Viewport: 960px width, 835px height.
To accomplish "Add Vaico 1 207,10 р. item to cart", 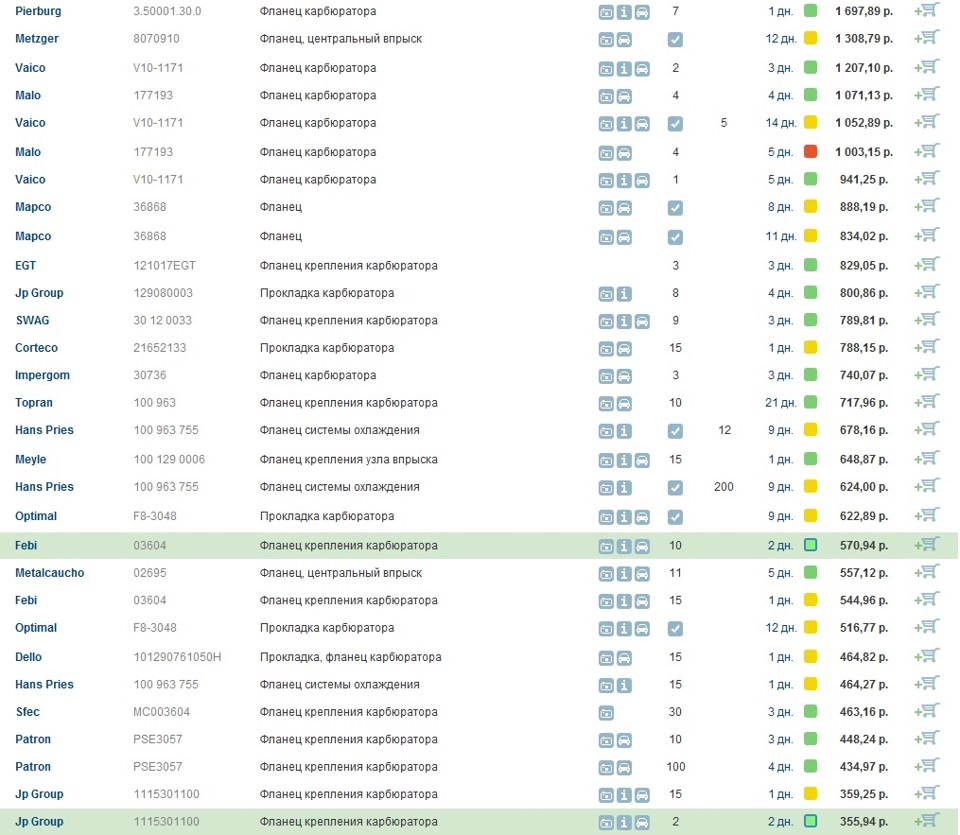I will click(927, 67).
